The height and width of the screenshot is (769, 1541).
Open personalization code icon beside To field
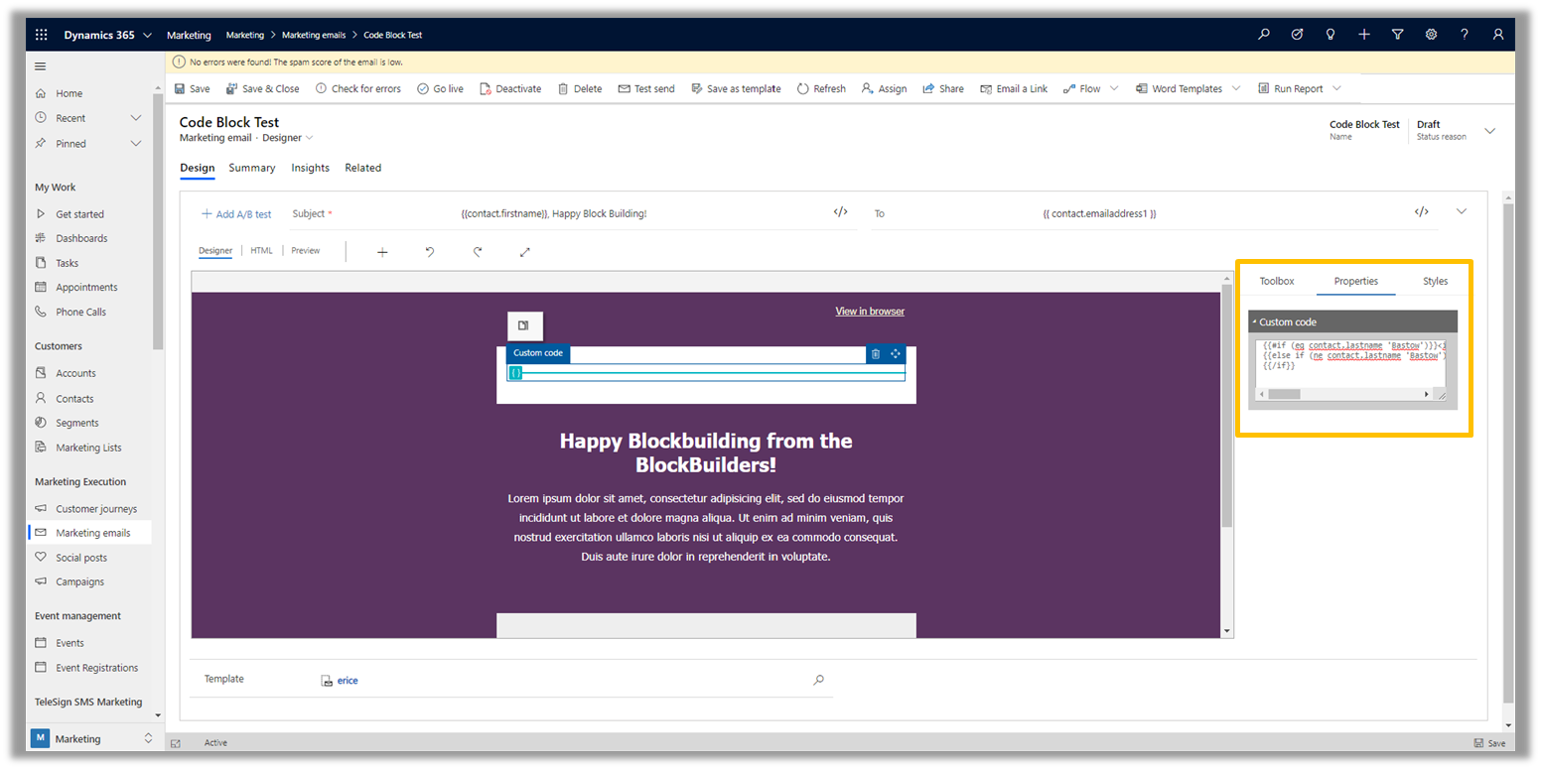click(x=1421, y=212)
